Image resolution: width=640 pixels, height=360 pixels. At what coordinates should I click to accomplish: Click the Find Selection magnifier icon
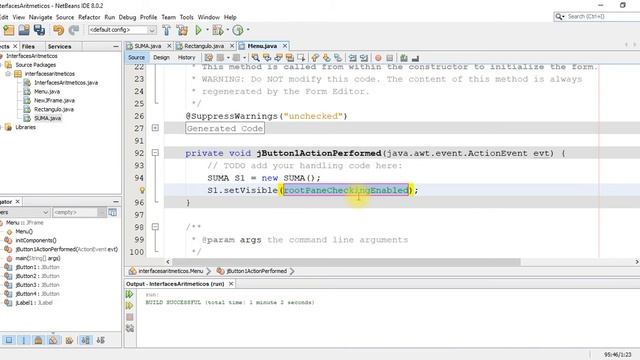(256, 58)
